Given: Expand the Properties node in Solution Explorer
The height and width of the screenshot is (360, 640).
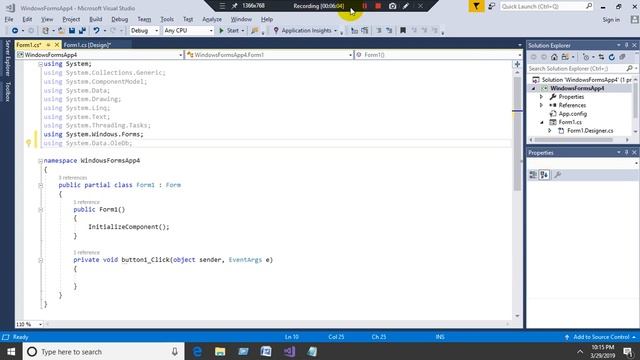Looking at the screenshot, I should click(542, 97).
